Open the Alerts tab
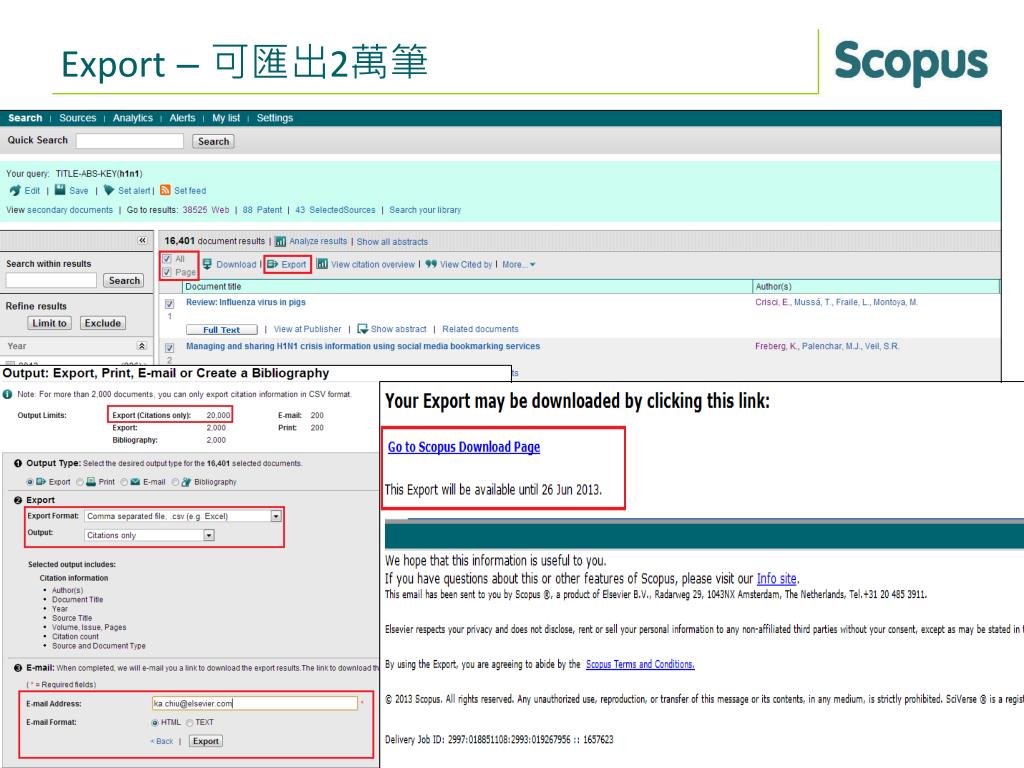This screenshot has height=768, width=1024. click(x=182, y=118)
